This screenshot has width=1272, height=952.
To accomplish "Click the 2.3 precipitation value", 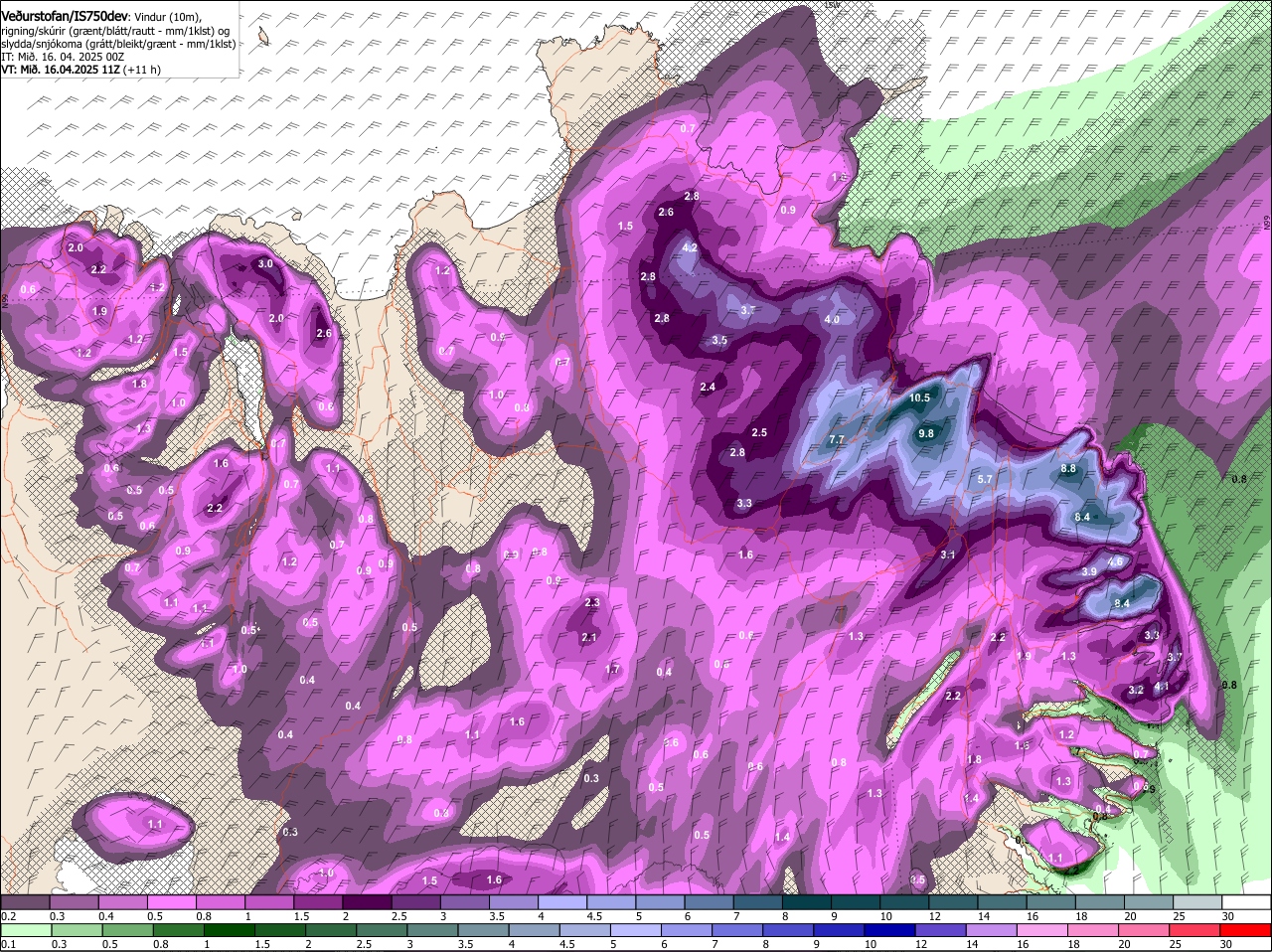I will pos(592,603).
